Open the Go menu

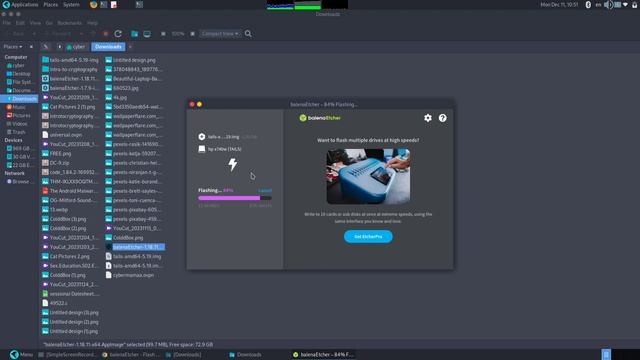tap(49, 23)
